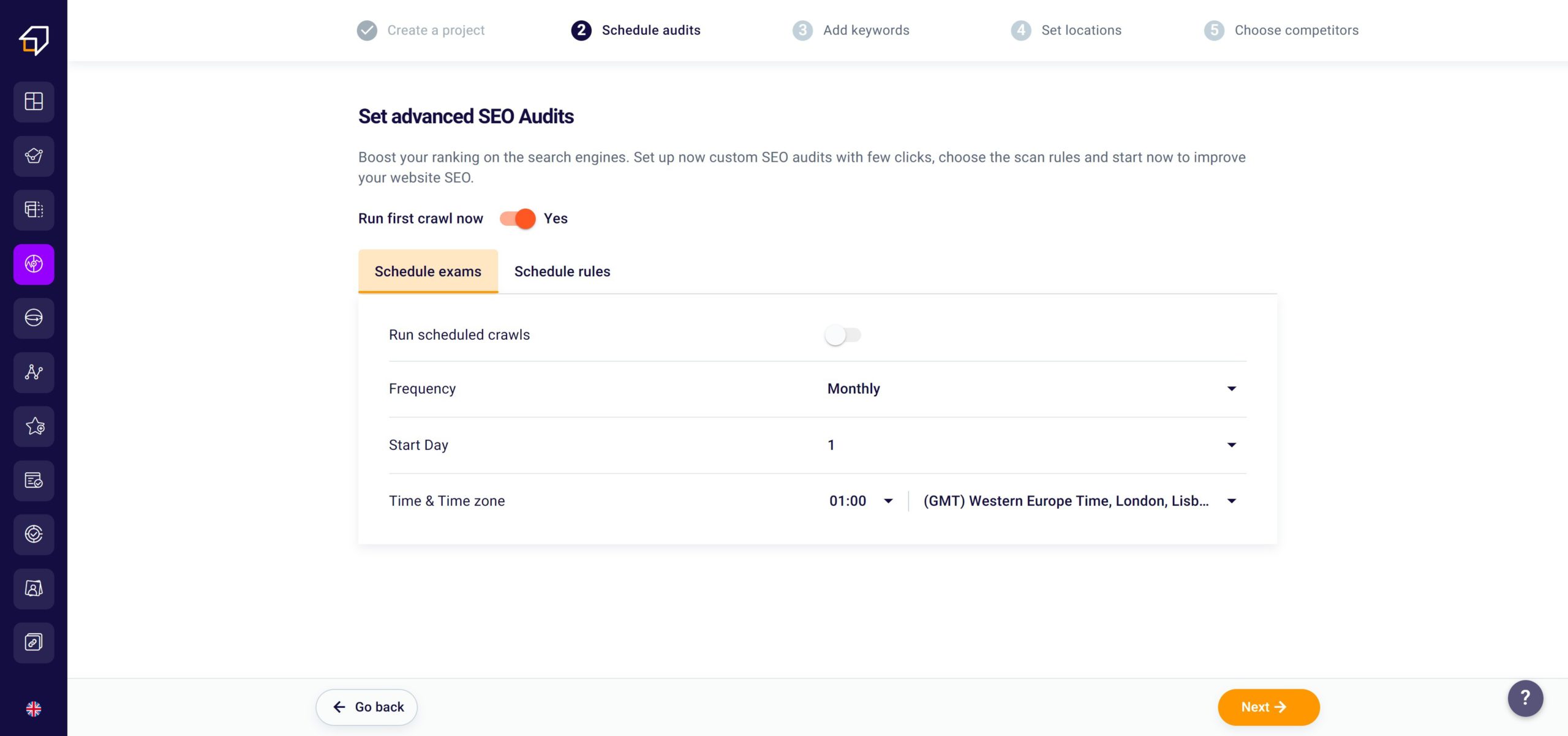Open the line graph nodes sidebar icon
The width and height of the screenshot is (1568, 736).
(34, 372)
